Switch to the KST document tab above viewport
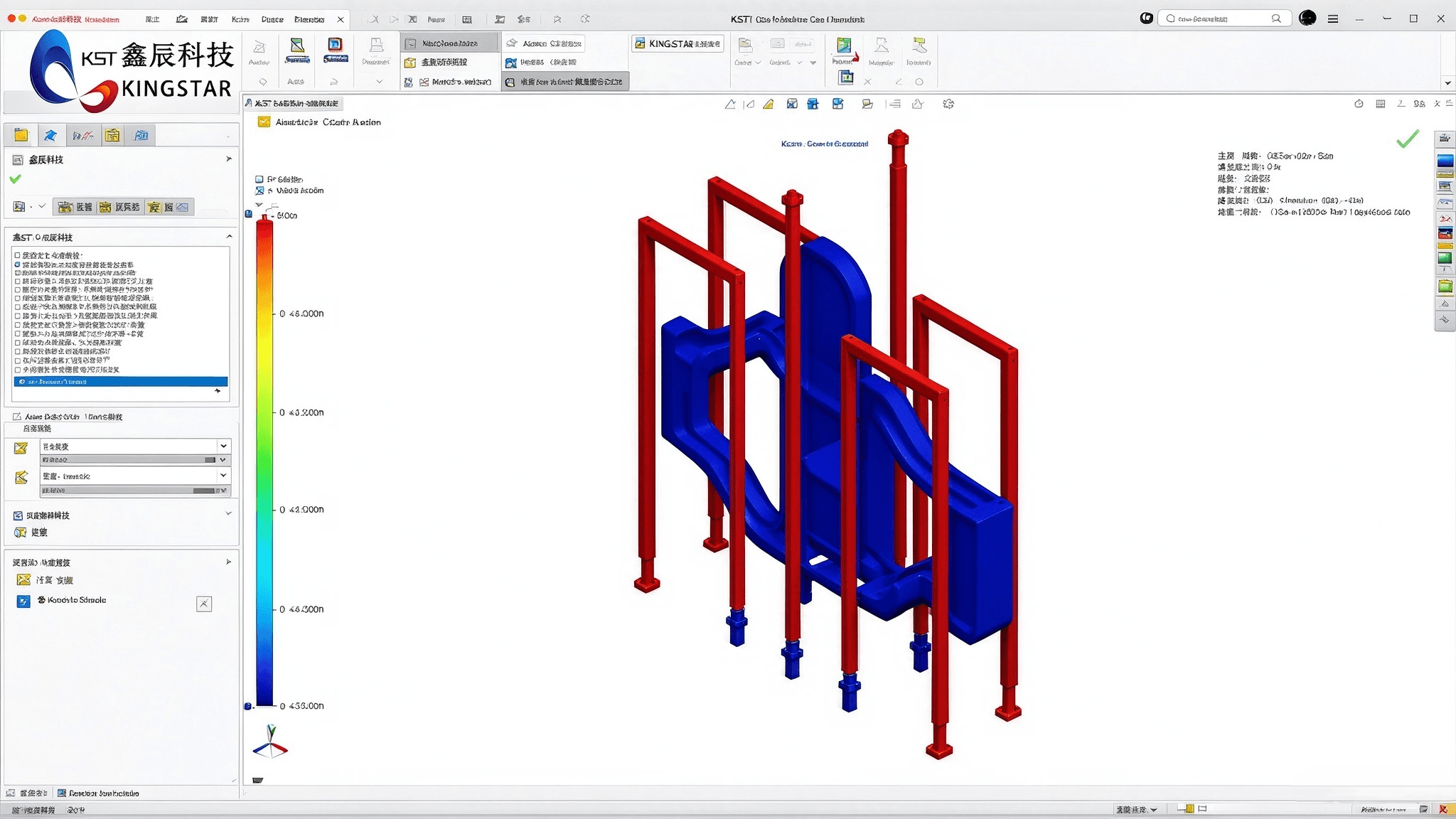Screen dimensions: 1456x819 pyautogui.click(x=293, y=104)
